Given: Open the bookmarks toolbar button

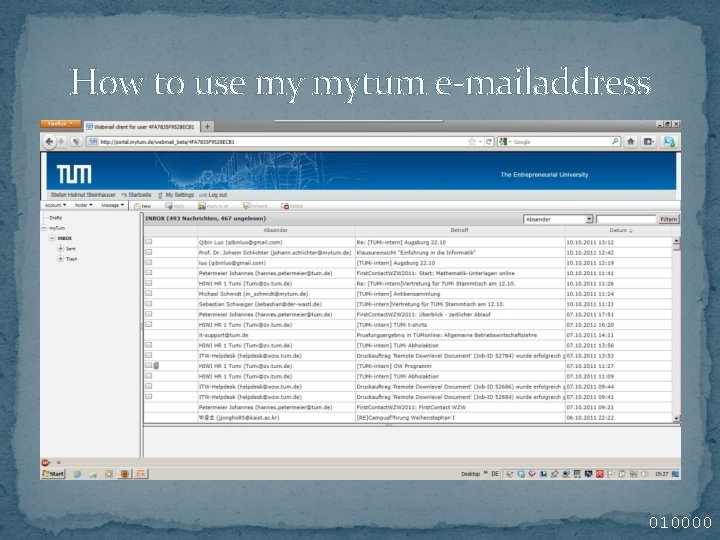Looking at the screenshot, I should click(x=648, y=142).
